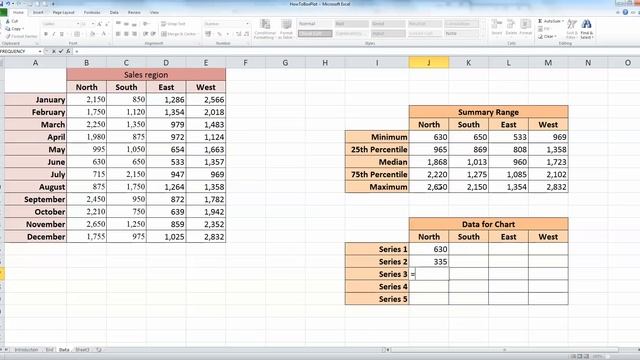Select the Normal cell style

coord(315,24)
